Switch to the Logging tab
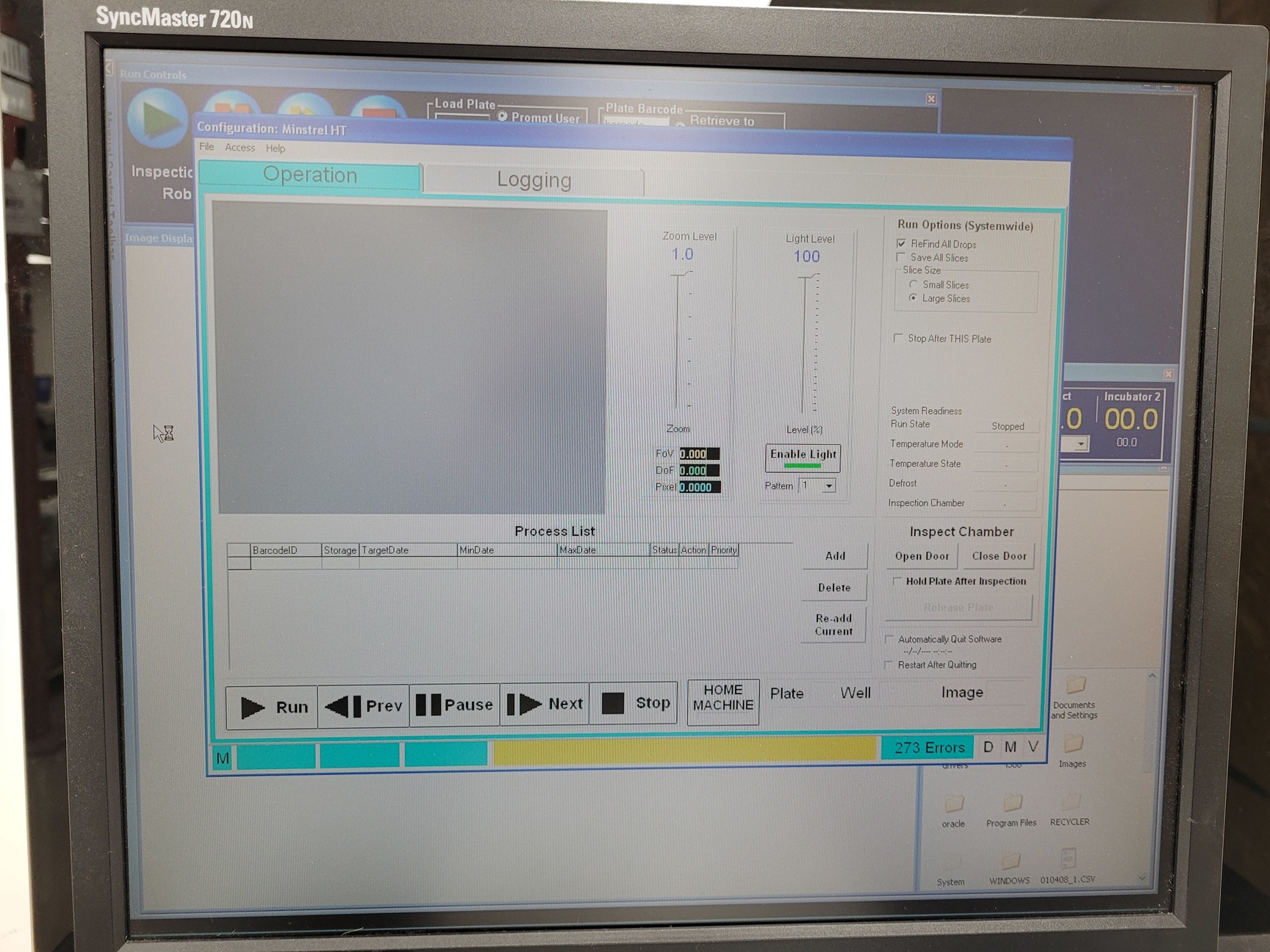 pos(534,179)
